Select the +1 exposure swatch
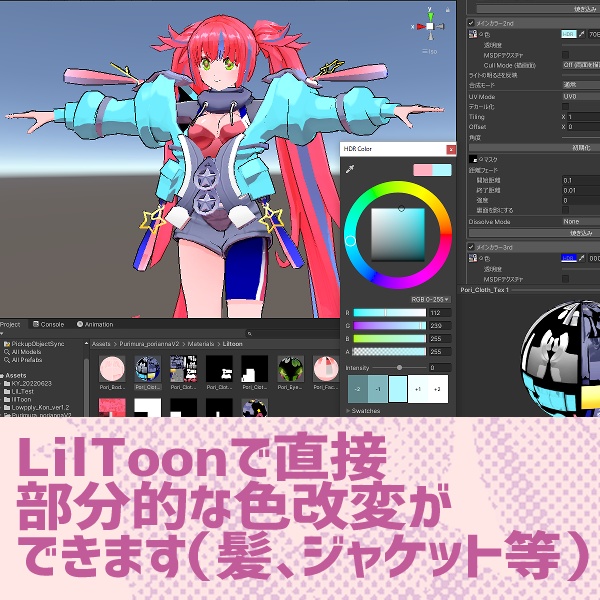 click(418, 389)
